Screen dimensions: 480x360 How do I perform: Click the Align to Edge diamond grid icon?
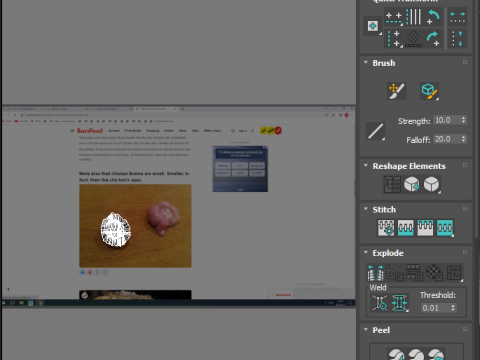coord(413,39)
